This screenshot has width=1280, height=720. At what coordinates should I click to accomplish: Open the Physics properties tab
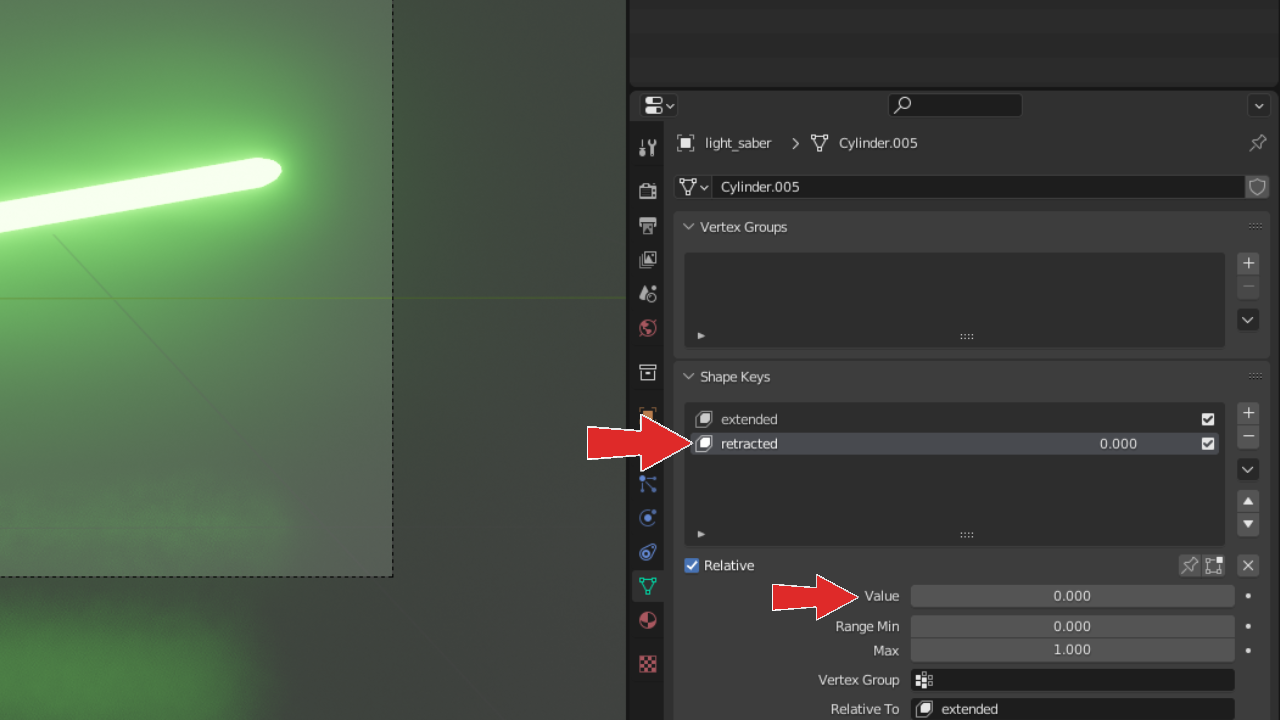click(647, 518)
